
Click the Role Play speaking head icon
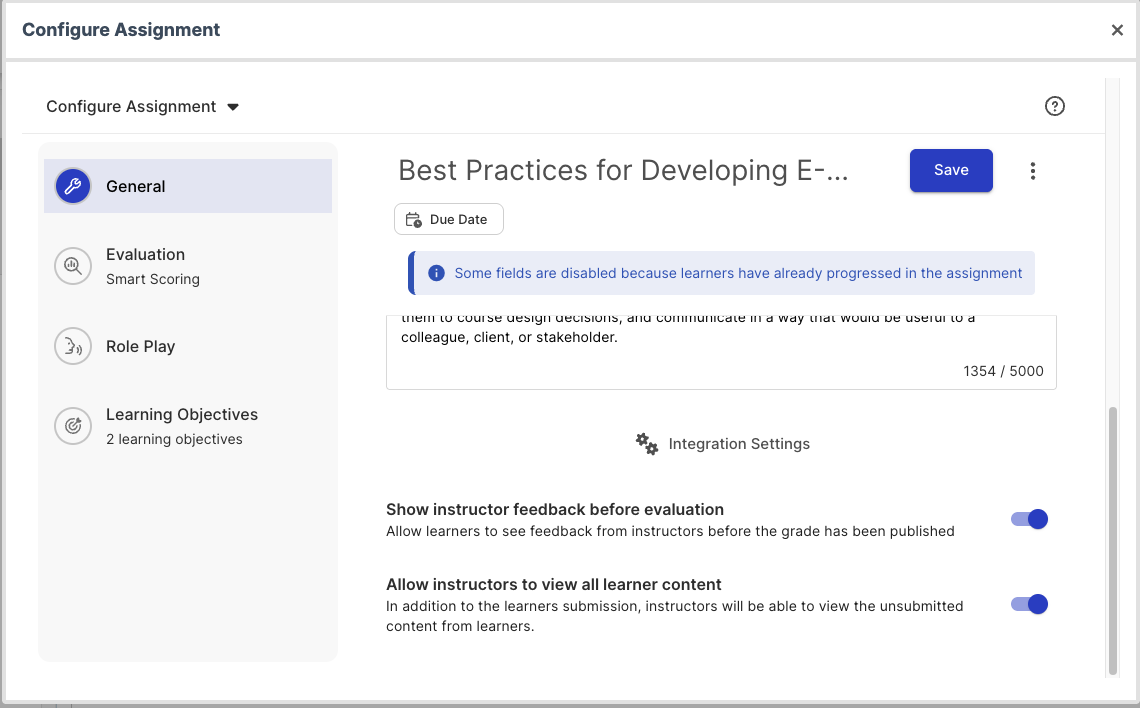pyautogui.click(x=73, y=346)
